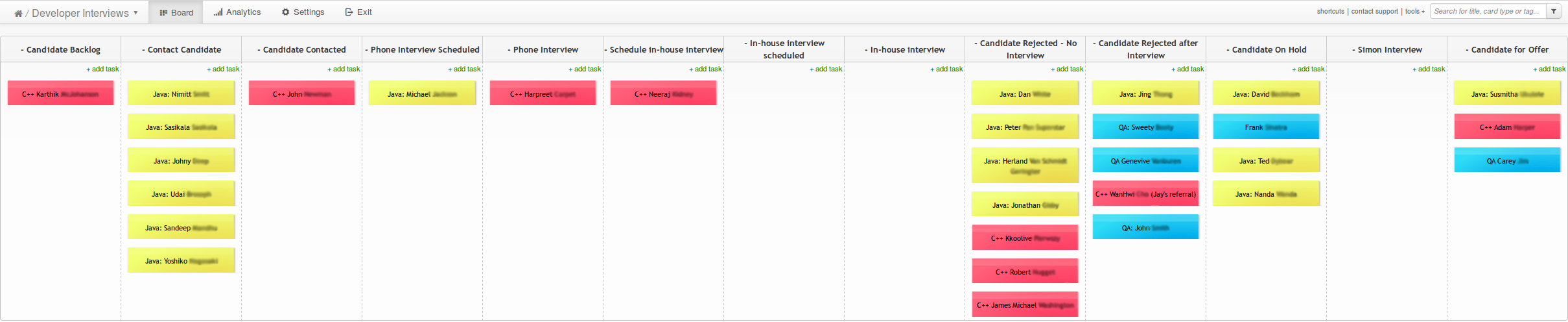Expand the Developer Interviews board dropdown
1568x322 pixels.
[135, 12]
